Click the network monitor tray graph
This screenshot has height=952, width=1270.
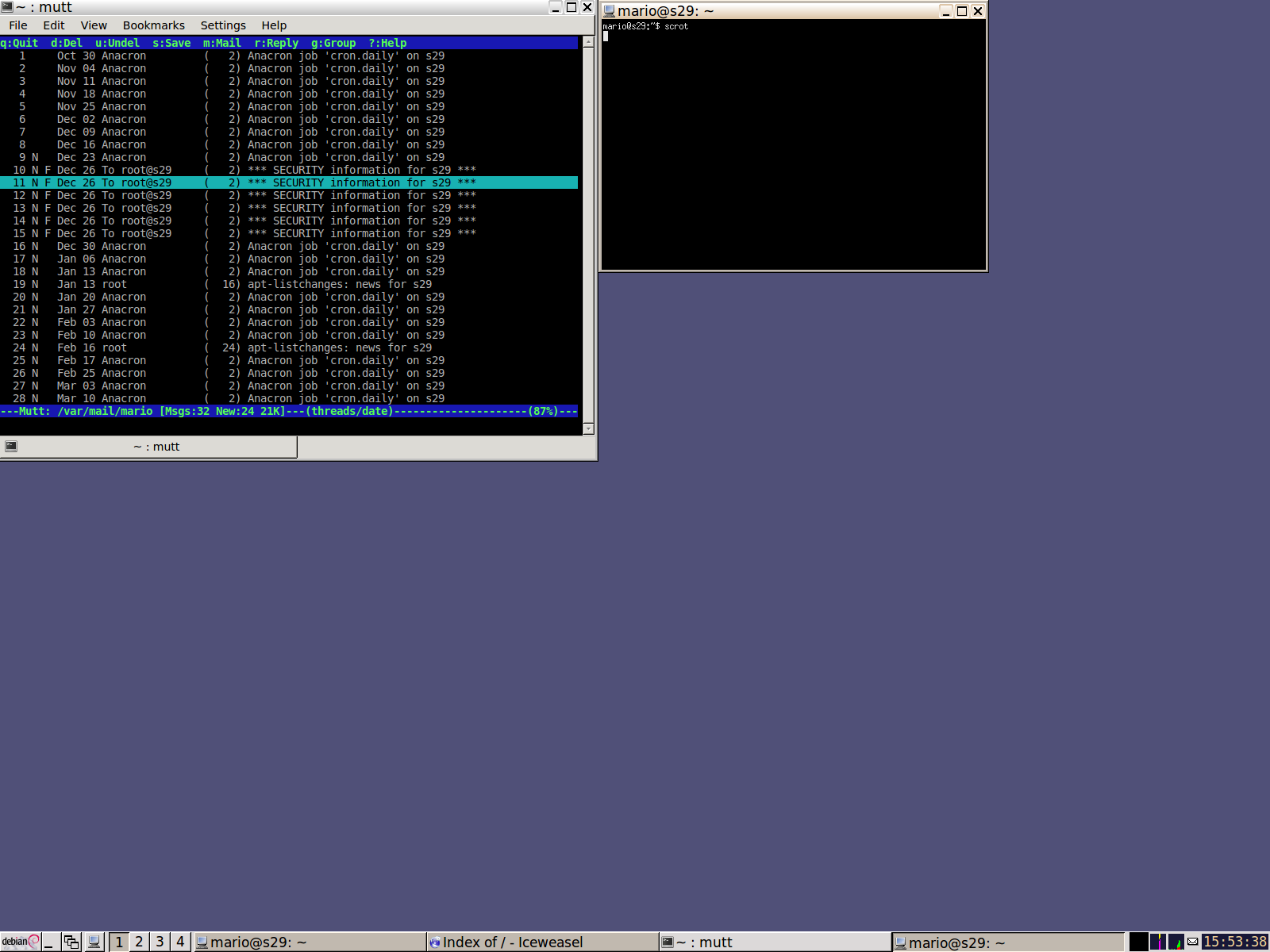pyautogui.click(x=1176, y=942)
